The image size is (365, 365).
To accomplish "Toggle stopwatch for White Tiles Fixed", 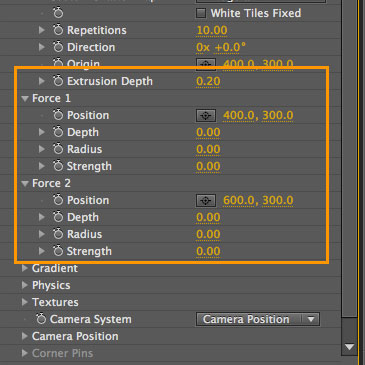I will click(58, 13).
